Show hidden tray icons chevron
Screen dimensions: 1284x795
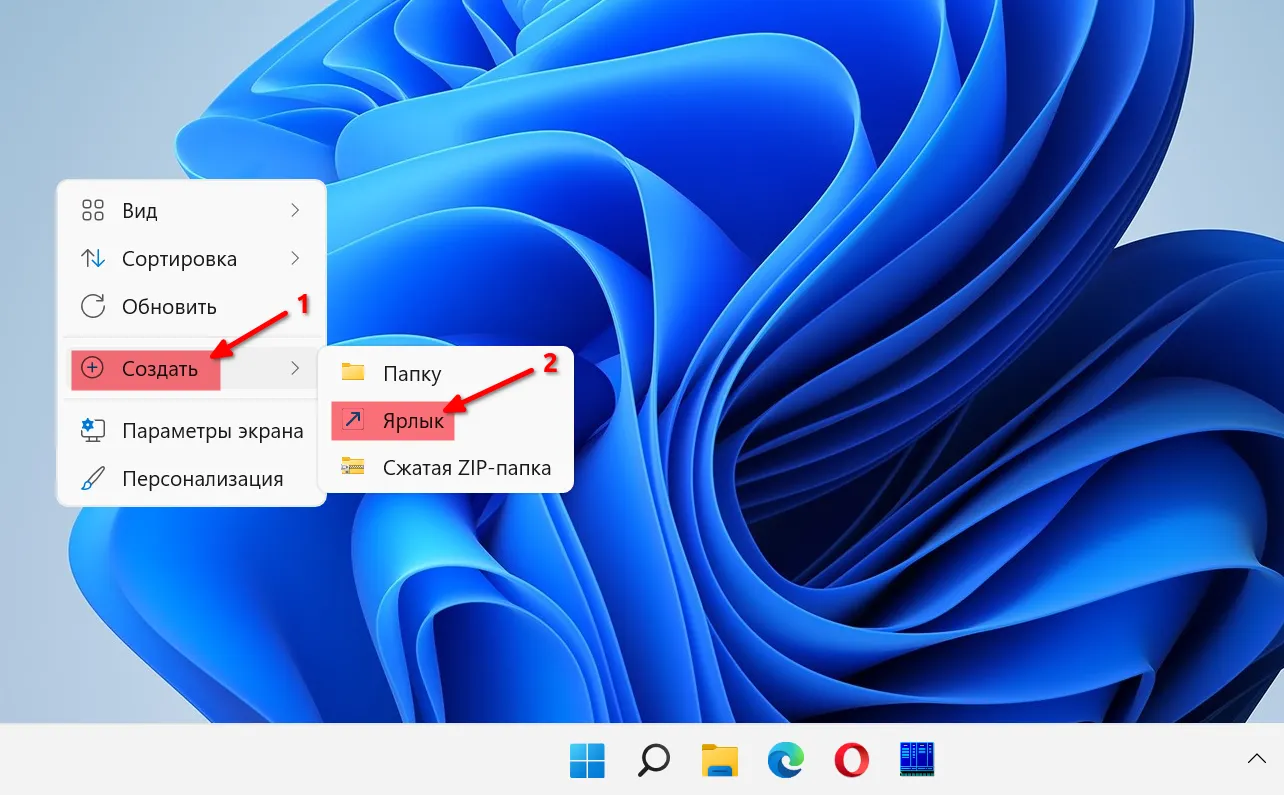[x=1256, y=760]
